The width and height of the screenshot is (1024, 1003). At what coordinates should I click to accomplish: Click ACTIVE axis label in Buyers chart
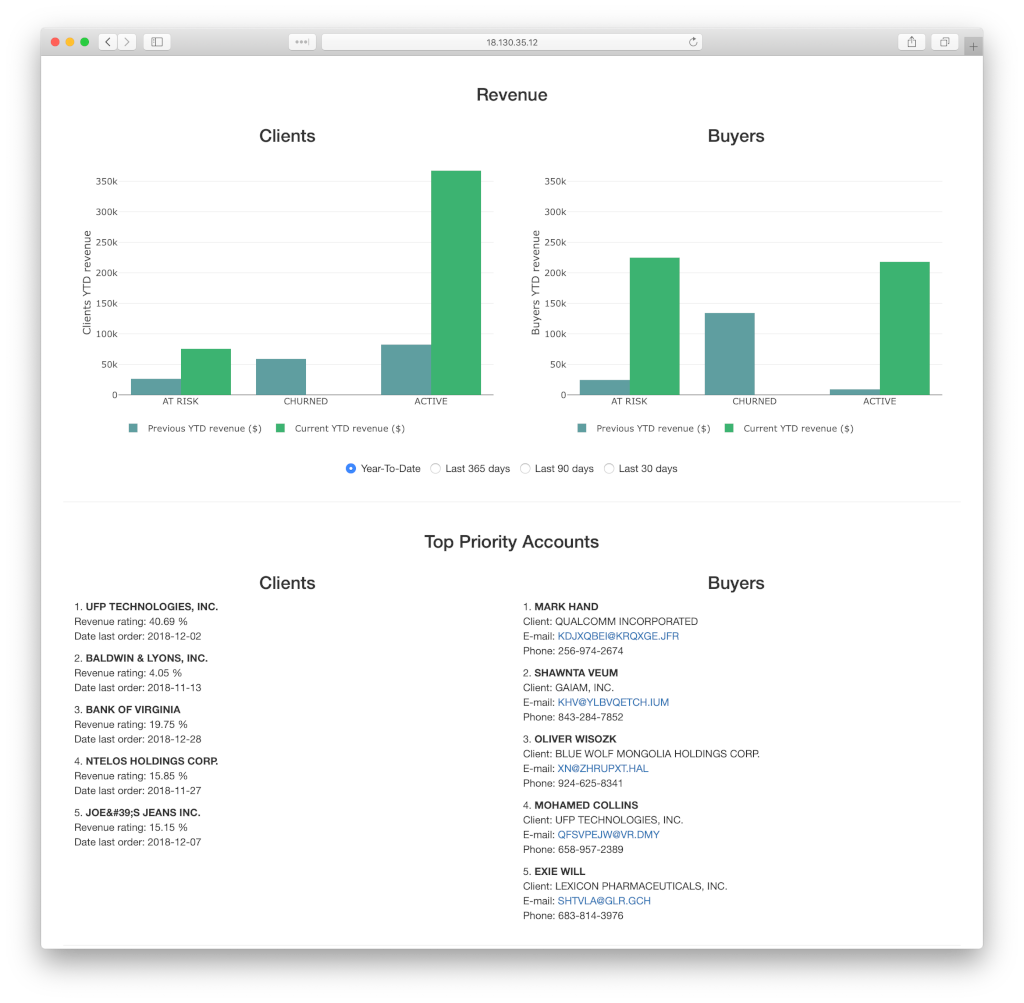click(879, 401)
